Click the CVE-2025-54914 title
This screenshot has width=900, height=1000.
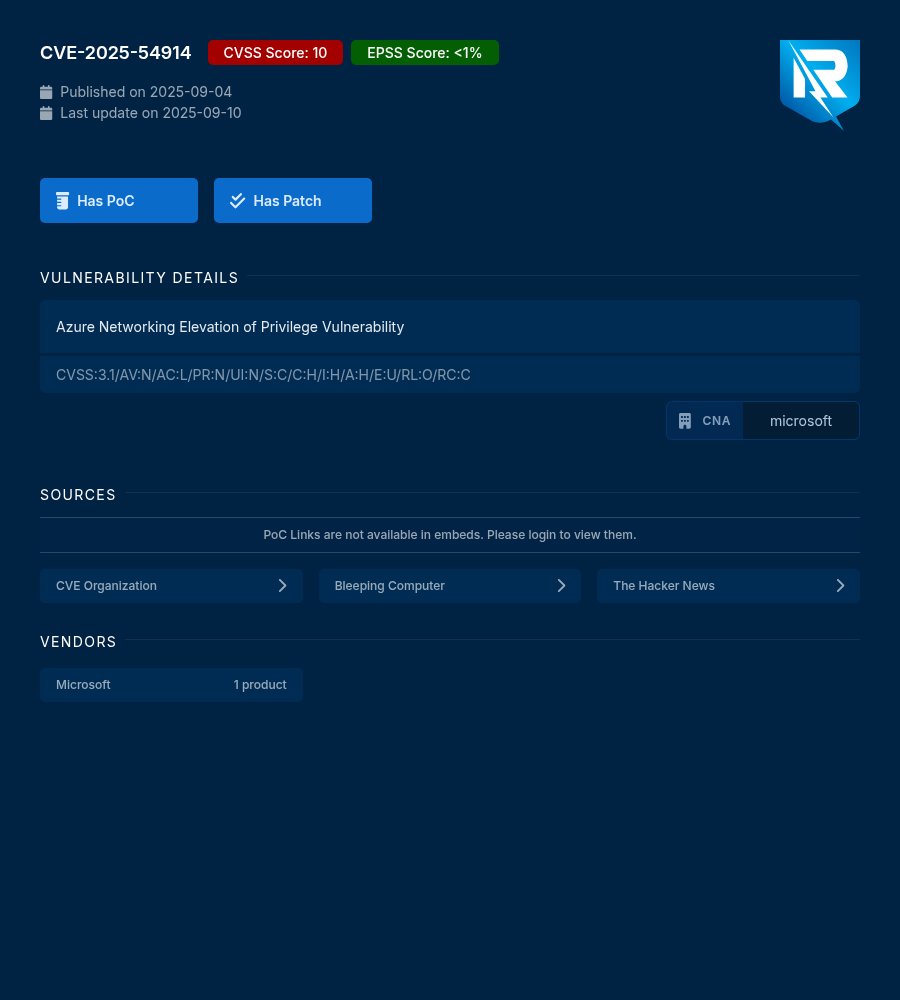(115, 52)
